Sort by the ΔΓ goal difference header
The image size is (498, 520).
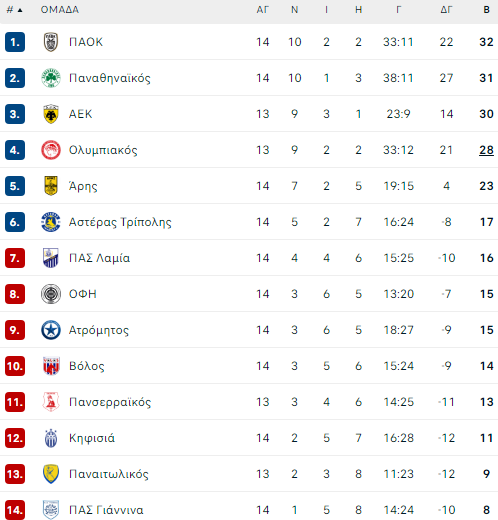point(446,10)
